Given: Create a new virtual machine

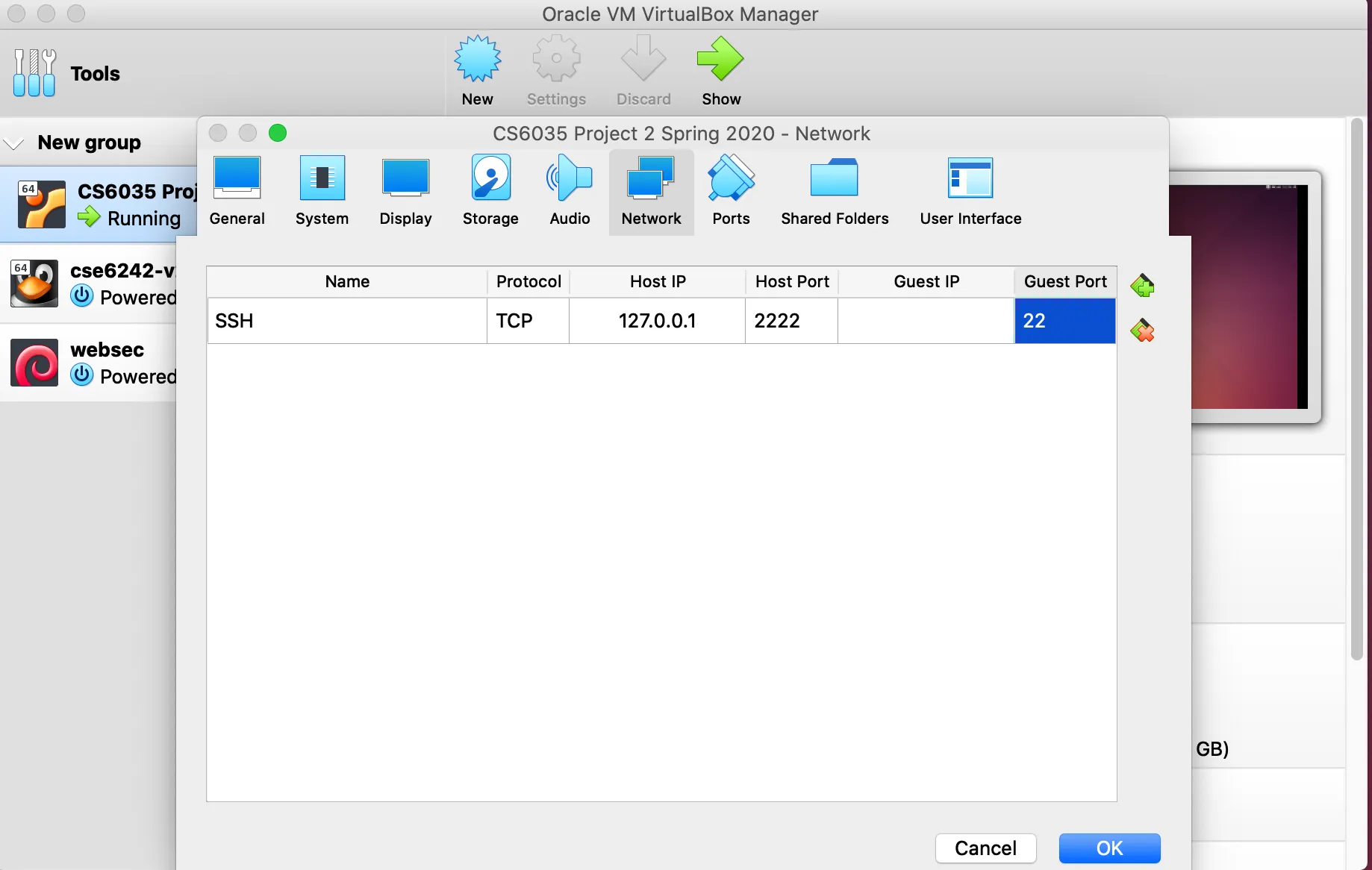Looking at the screenshot, I should tap(478, 69).
